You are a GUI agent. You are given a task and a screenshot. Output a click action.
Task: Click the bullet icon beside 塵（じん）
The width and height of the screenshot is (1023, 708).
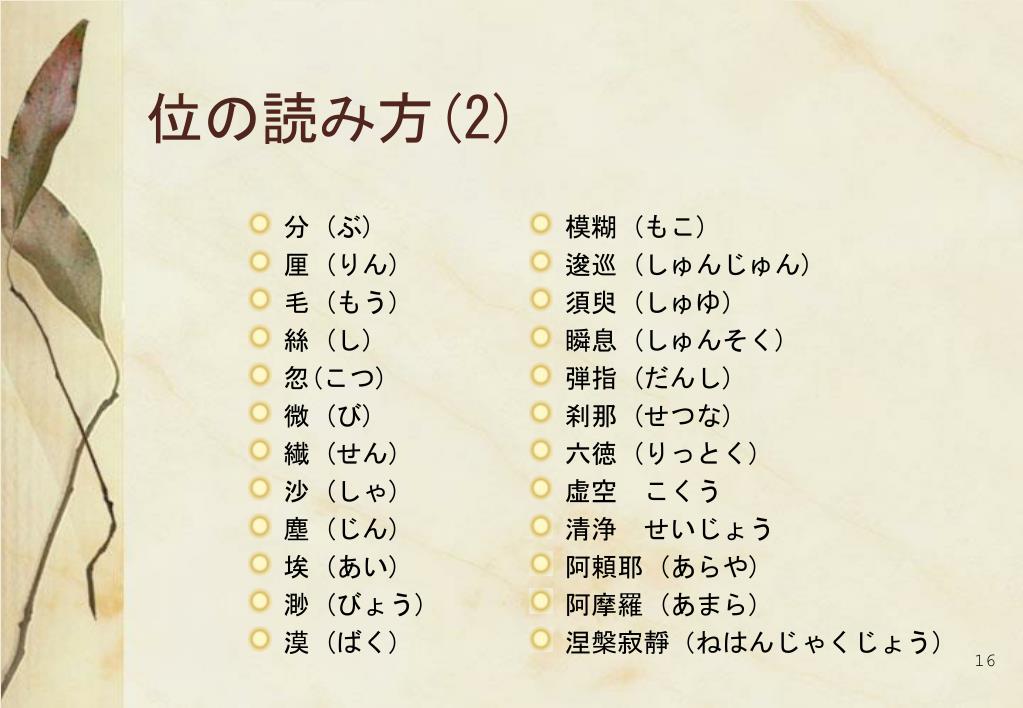pyautogui.click(x=260, y=527)
